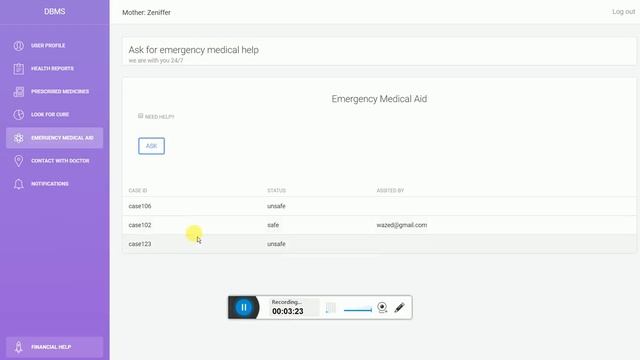
Task: Show Notifications menu item
Action: coord(50,184)
